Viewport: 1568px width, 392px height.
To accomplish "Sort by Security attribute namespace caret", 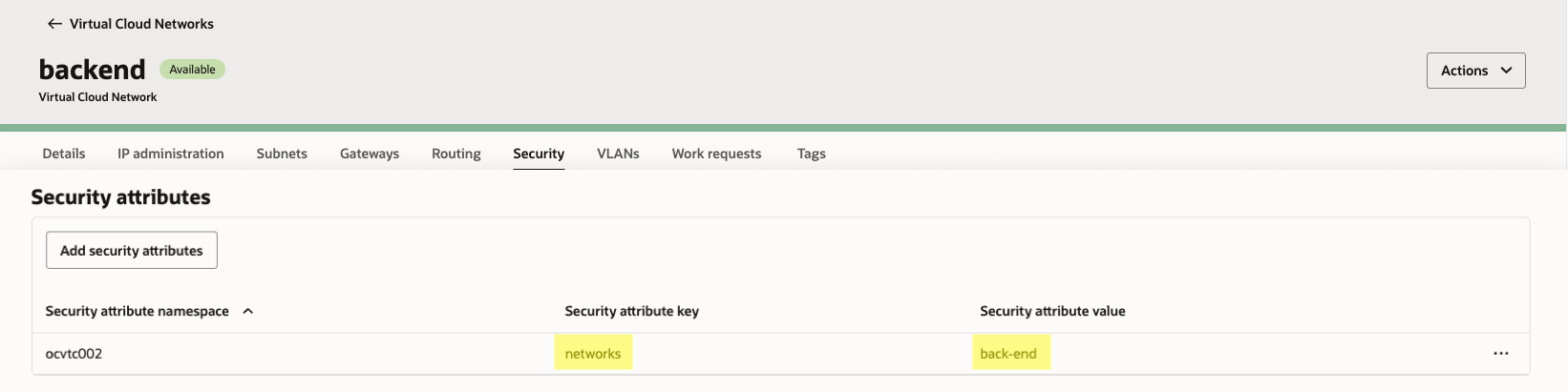I will [248, 311].
